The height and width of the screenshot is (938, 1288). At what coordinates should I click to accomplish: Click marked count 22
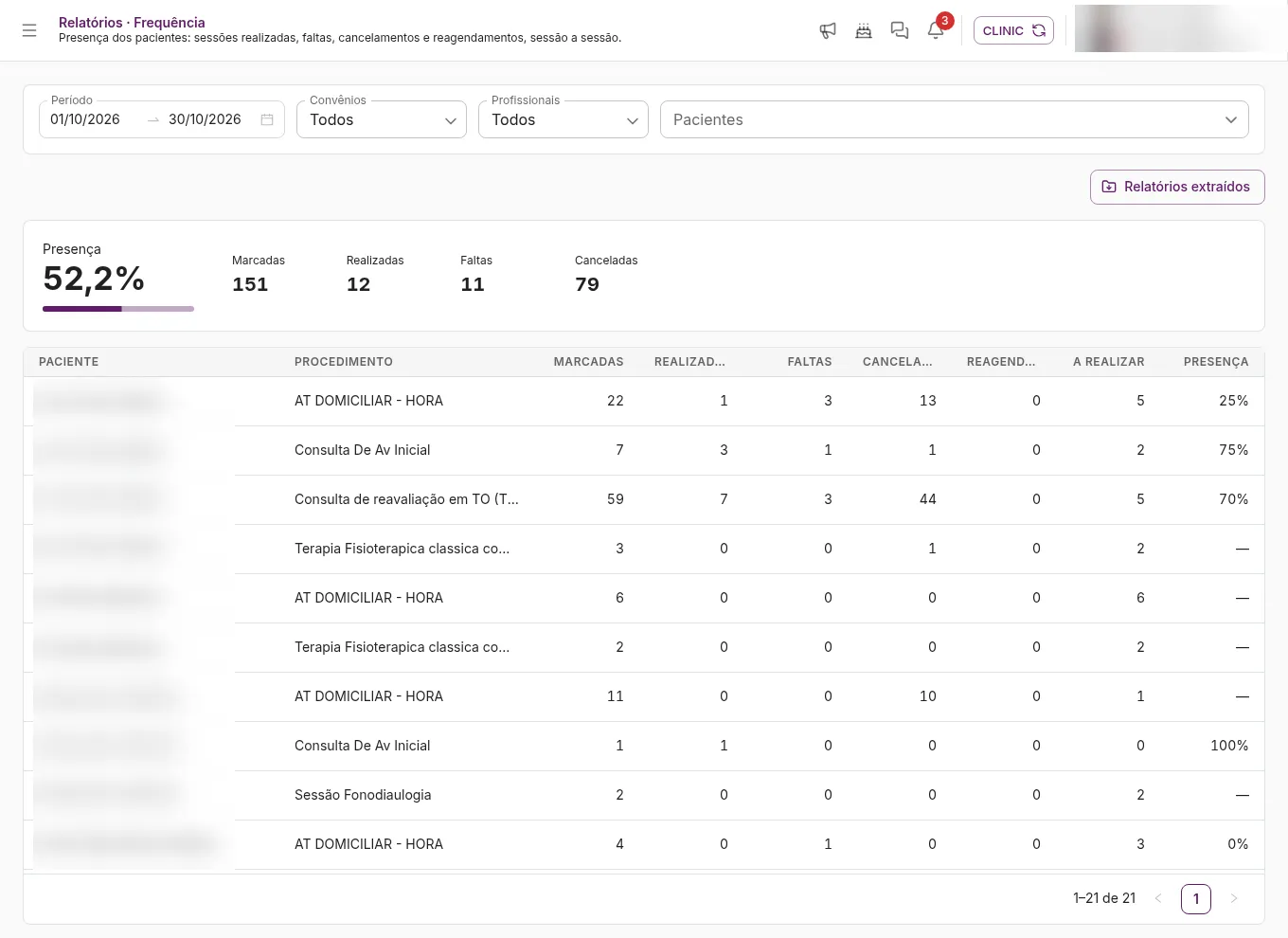616,401
